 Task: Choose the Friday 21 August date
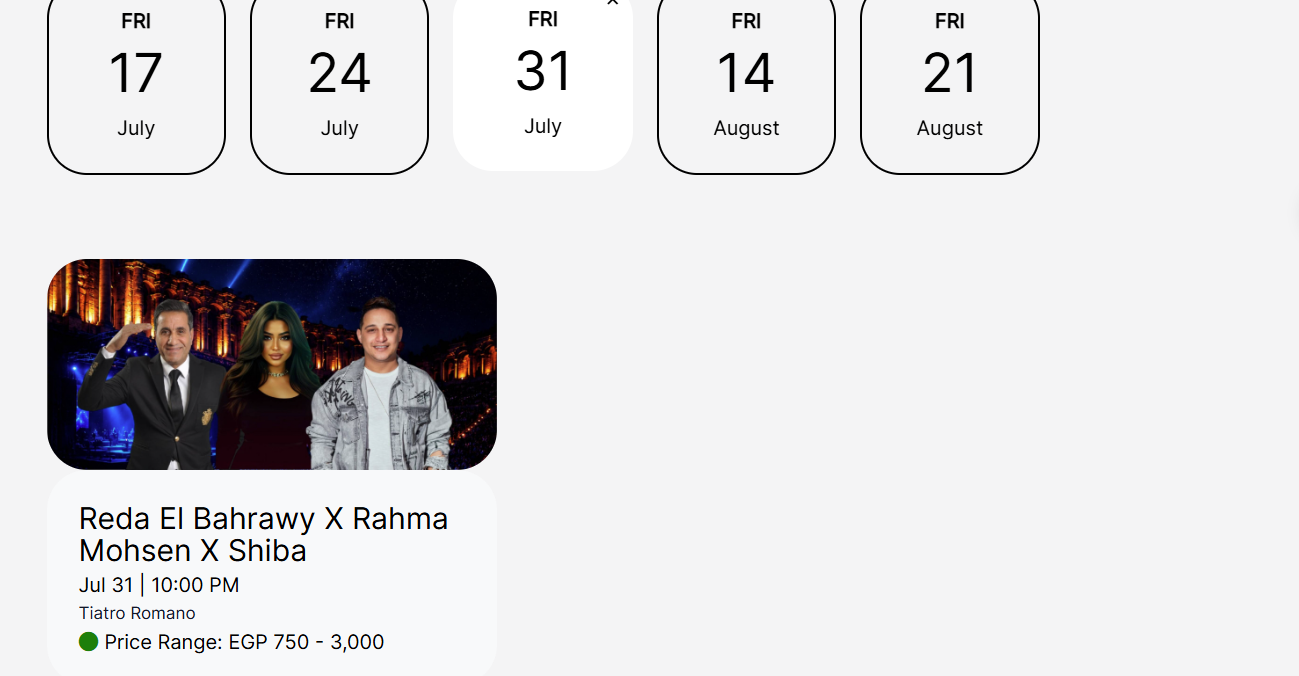(x=950, y=85)
